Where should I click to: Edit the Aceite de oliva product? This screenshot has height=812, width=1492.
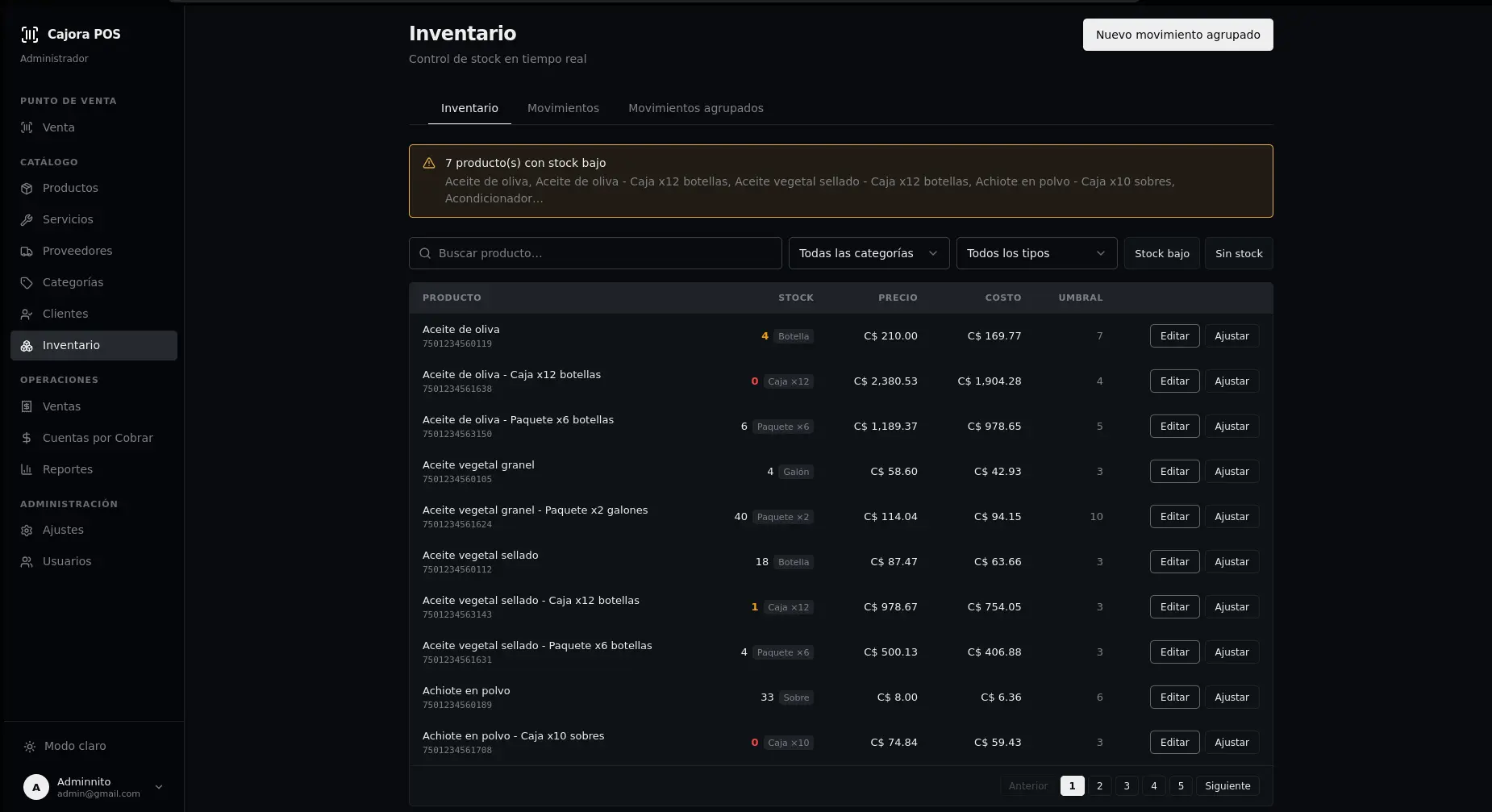pos(1174,336)
